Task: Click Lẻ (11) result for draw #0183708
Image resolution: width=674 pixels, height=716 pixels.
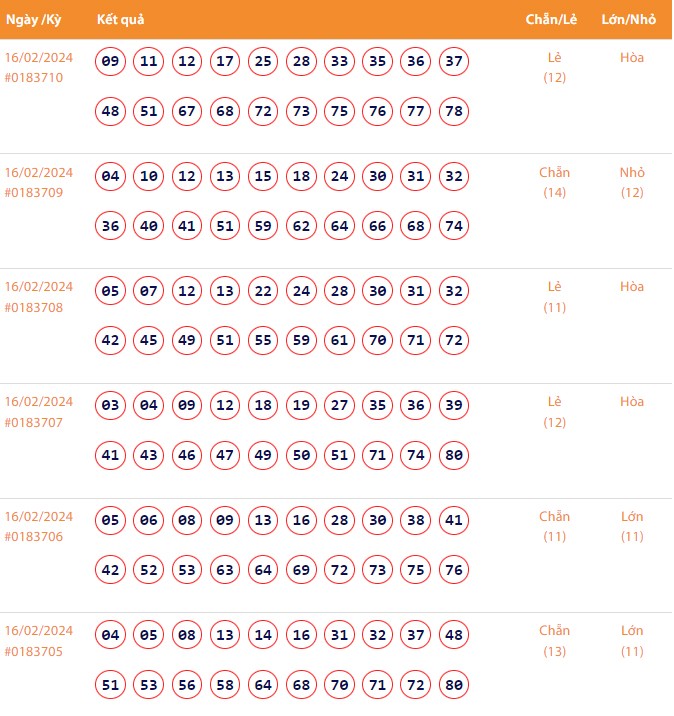Action: pos(554,297)
